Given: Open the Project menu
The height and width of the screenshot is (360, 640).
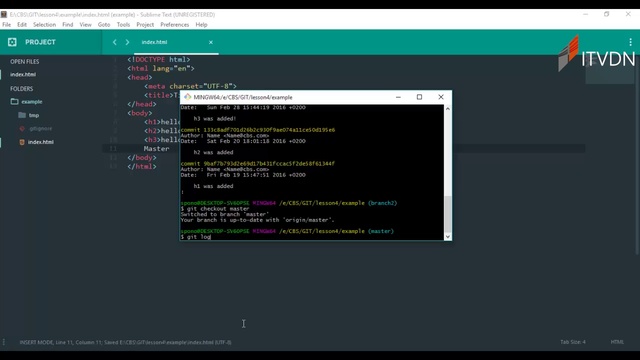Looking at the screenshot, I should 145,24.
